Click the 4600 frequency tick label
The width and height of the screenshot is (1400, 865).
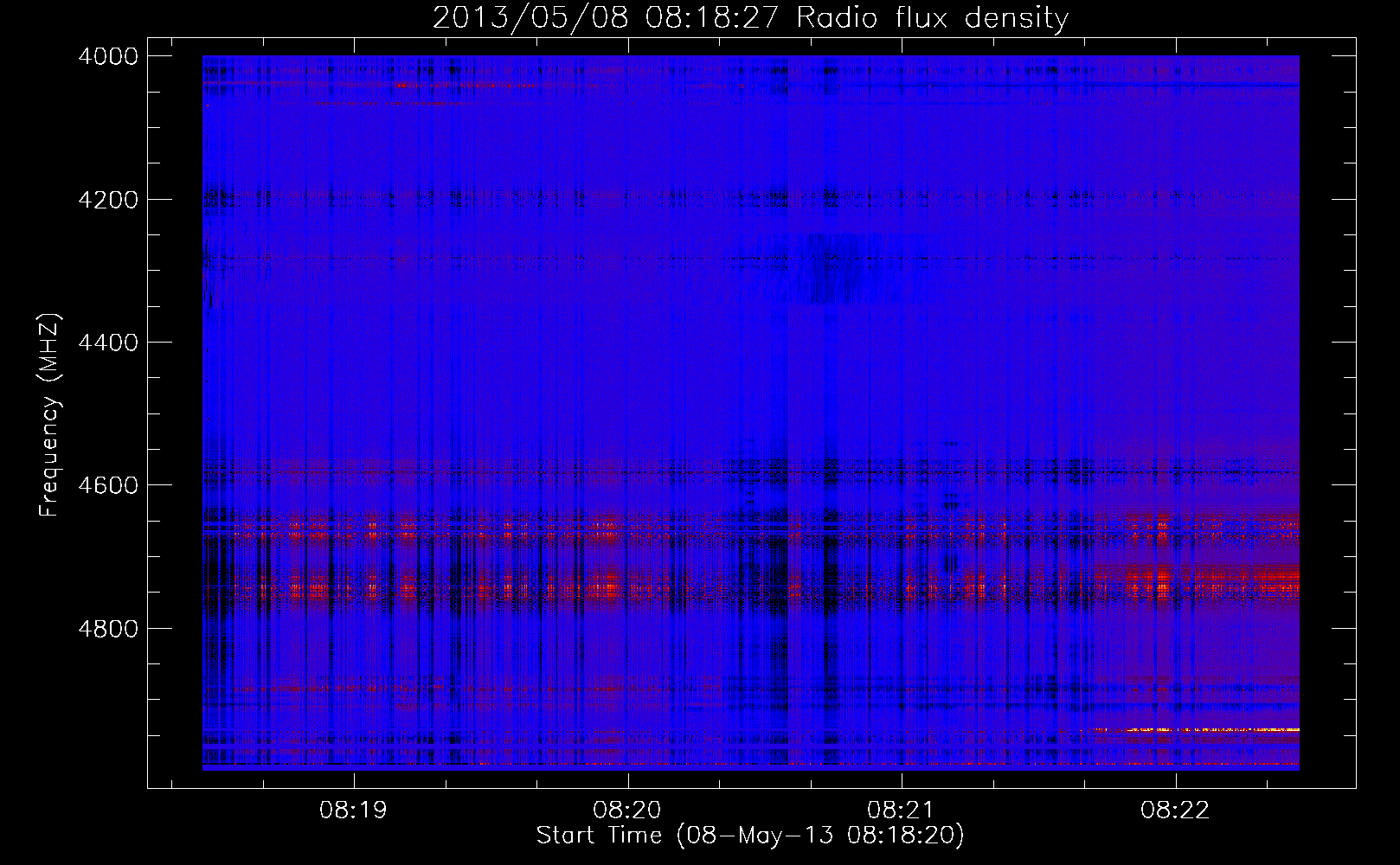point(108,485)
